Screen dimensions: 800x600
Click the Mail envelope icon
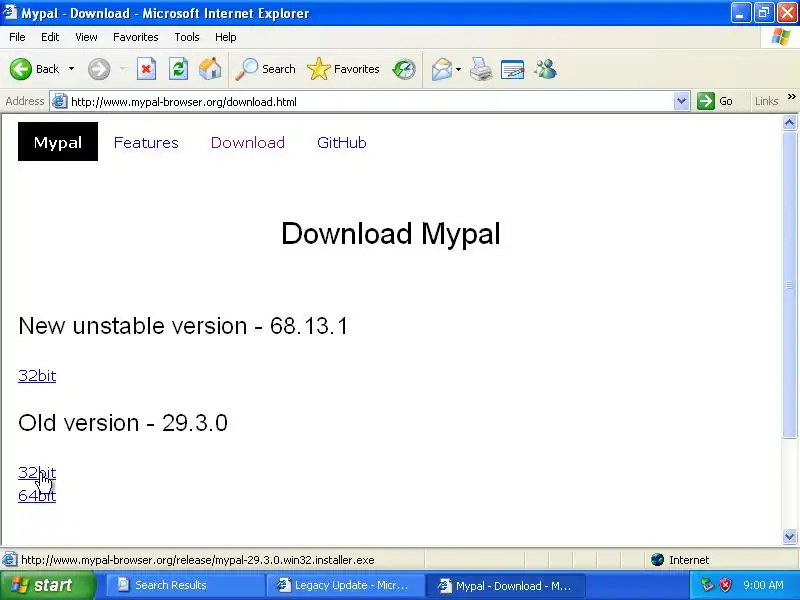click(442, 69)
